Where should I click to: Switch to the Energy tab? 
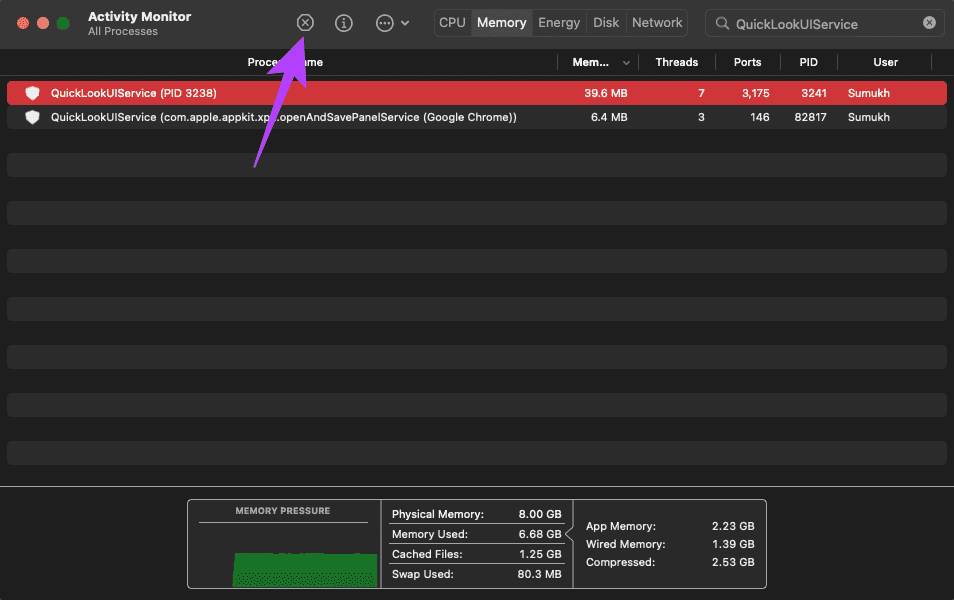[x=559, y=23]
